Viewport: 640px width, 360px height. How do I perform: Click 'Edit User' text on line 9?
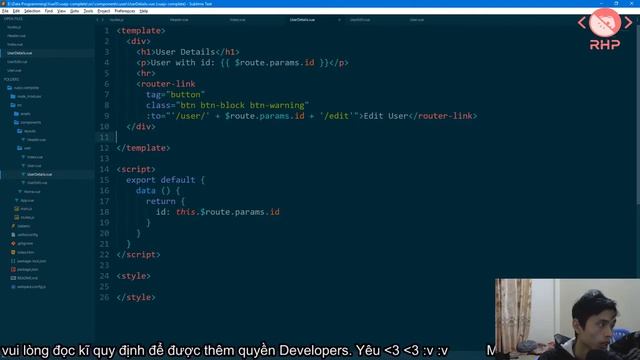click(386, 116)
